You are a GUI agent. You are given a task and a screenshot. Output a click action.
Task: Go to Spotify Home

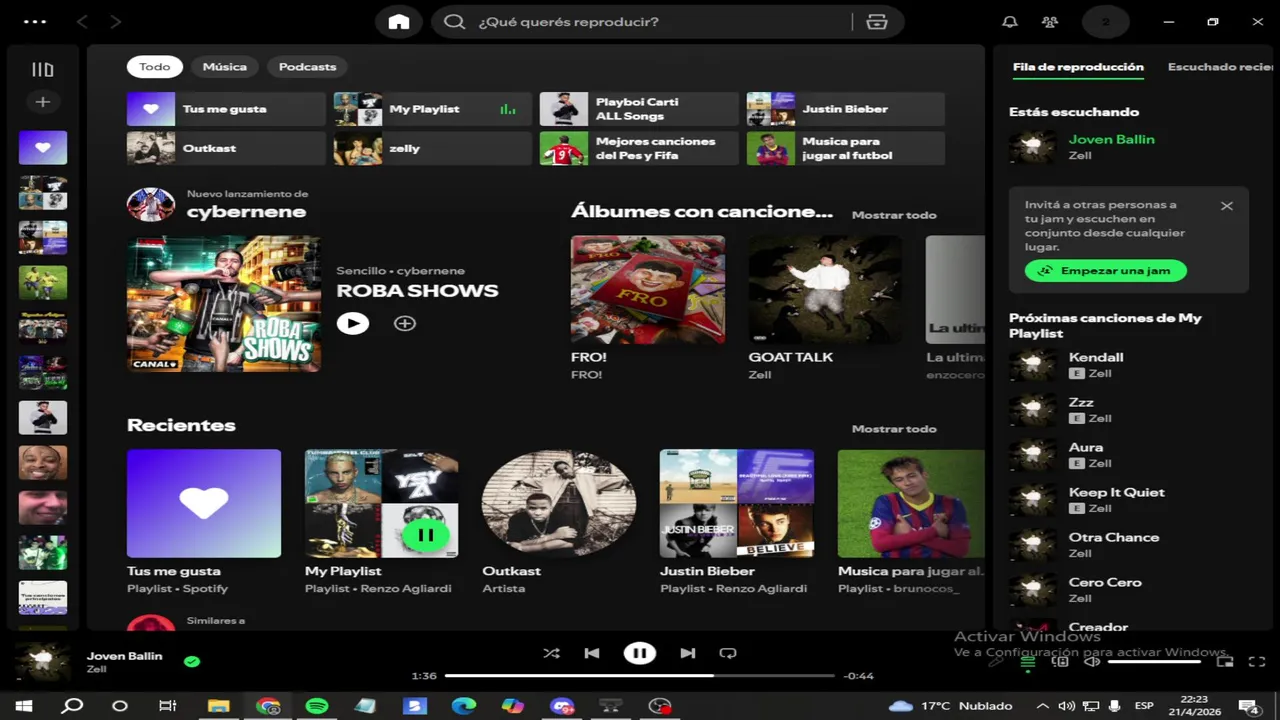coord(399,22)
